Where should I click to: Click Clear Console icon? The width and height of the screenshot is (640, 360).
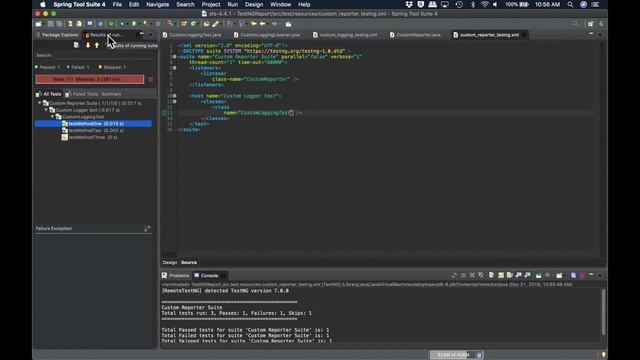click(491, 276)
